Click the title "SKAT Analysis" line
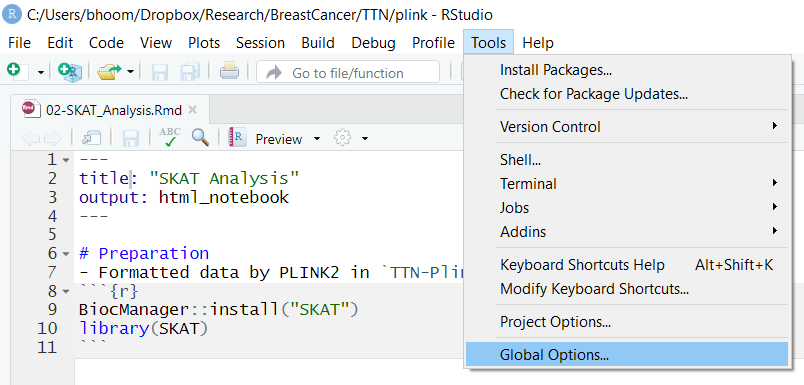This screenshot has width=804, height=385. click(x=189, y=178)
